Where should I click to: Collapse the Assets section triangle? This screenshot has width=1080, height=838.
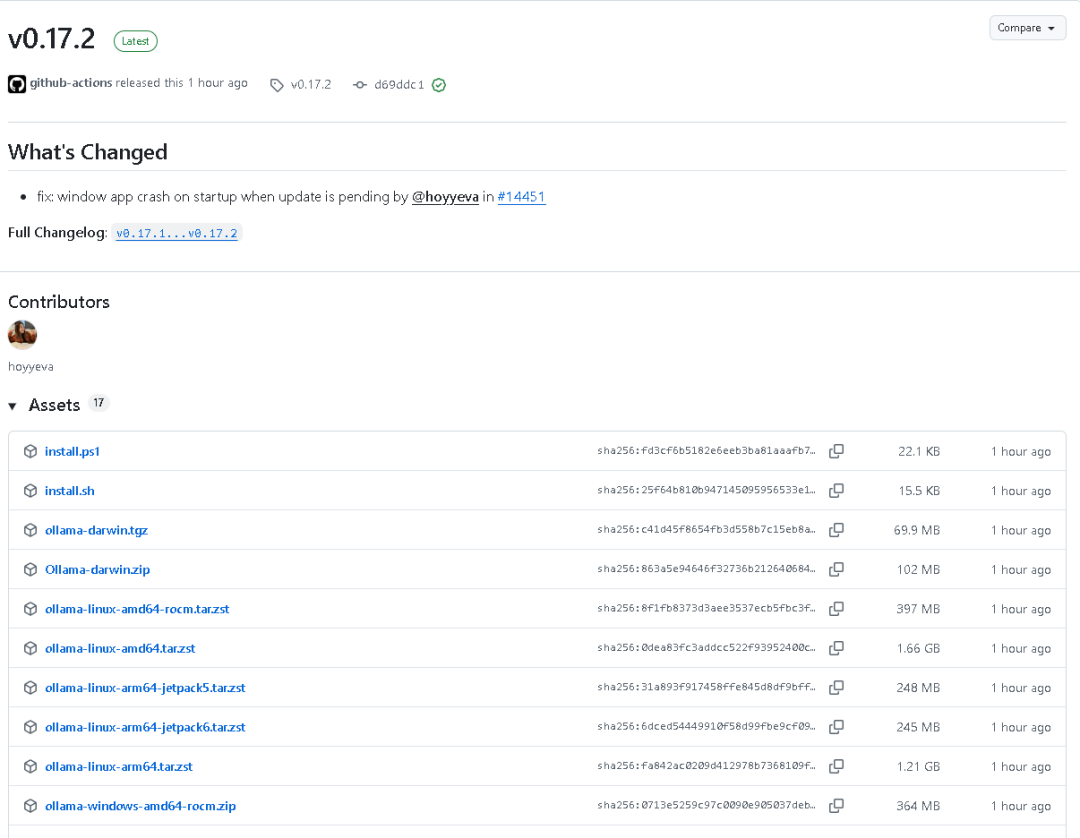[12, 406]
